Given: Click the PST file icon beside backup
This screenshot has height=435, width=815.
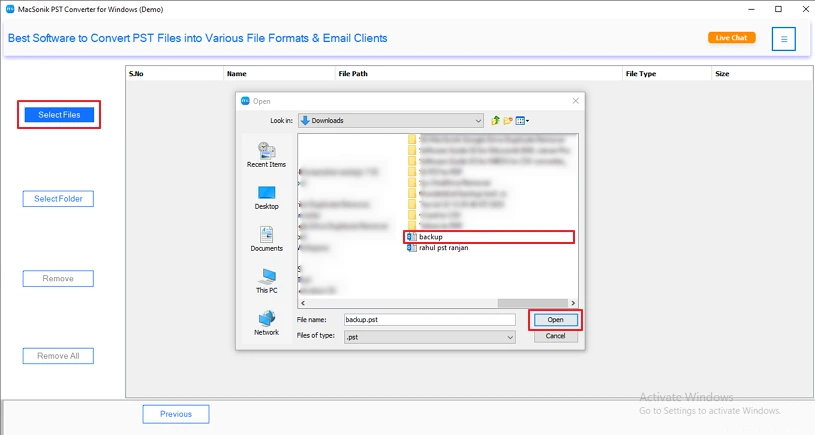Looking at the screenshot, I should coord(412,237).
